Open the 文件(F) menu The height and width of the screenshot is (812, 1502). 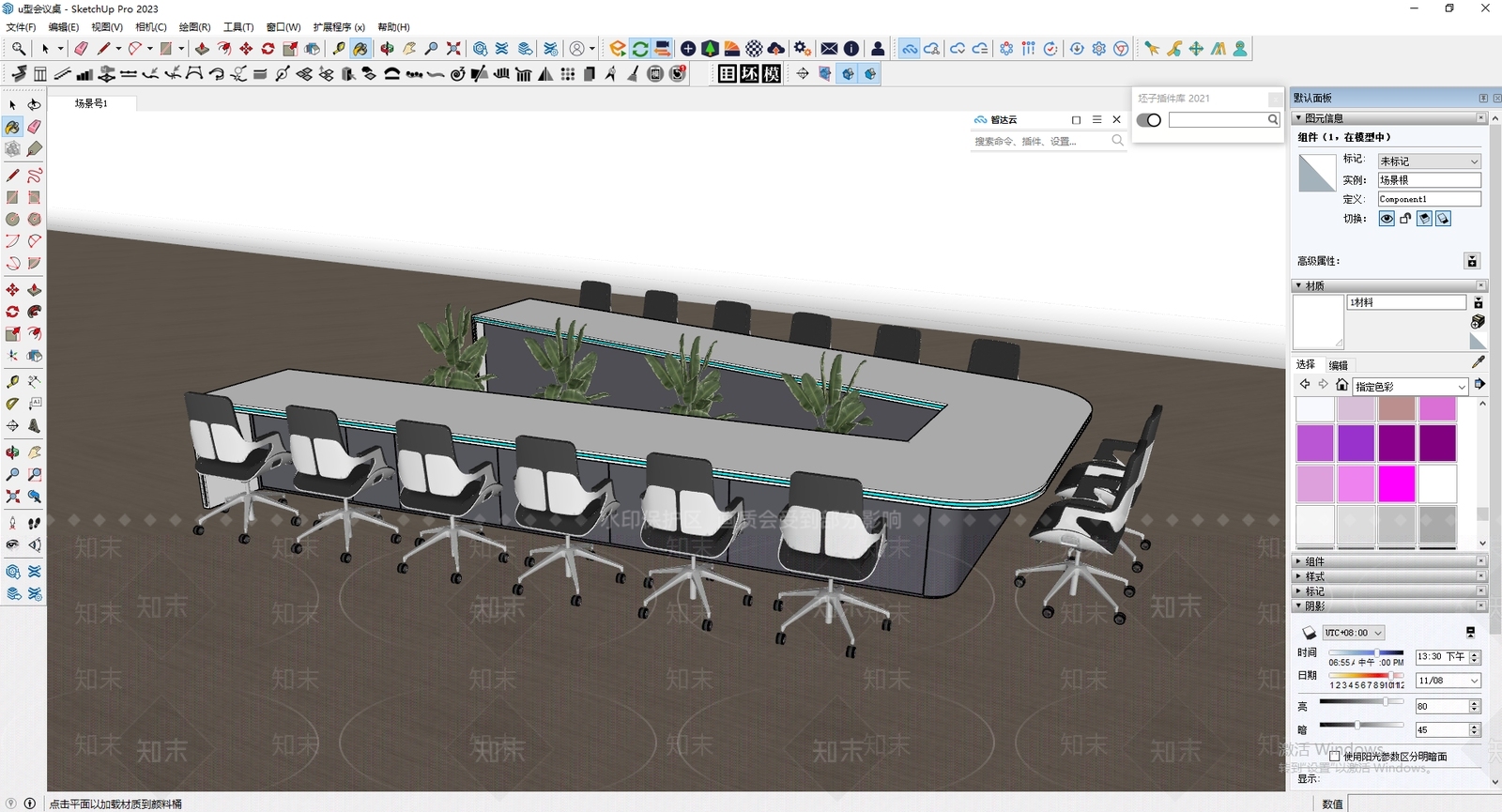tap(21, 27)
